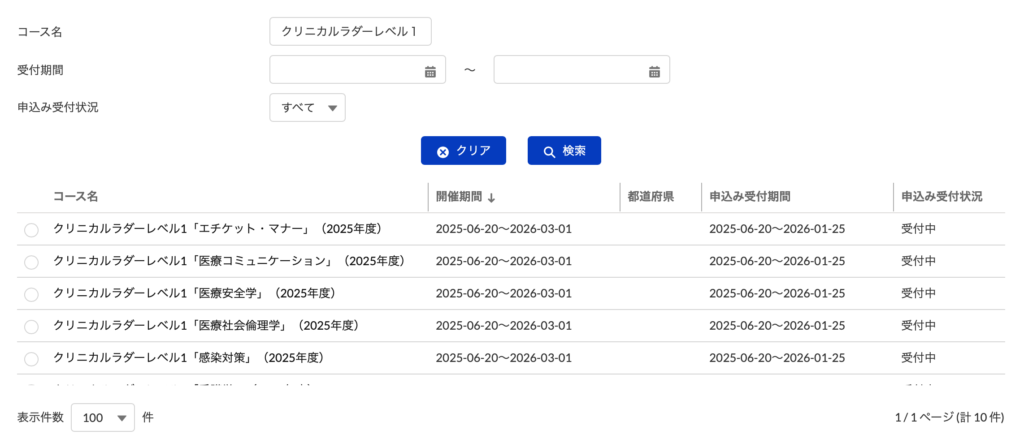Viewport: 1024px width, 439px height.
Task: Open the end date calendar picker icon
Action: [x=654, y=71]
